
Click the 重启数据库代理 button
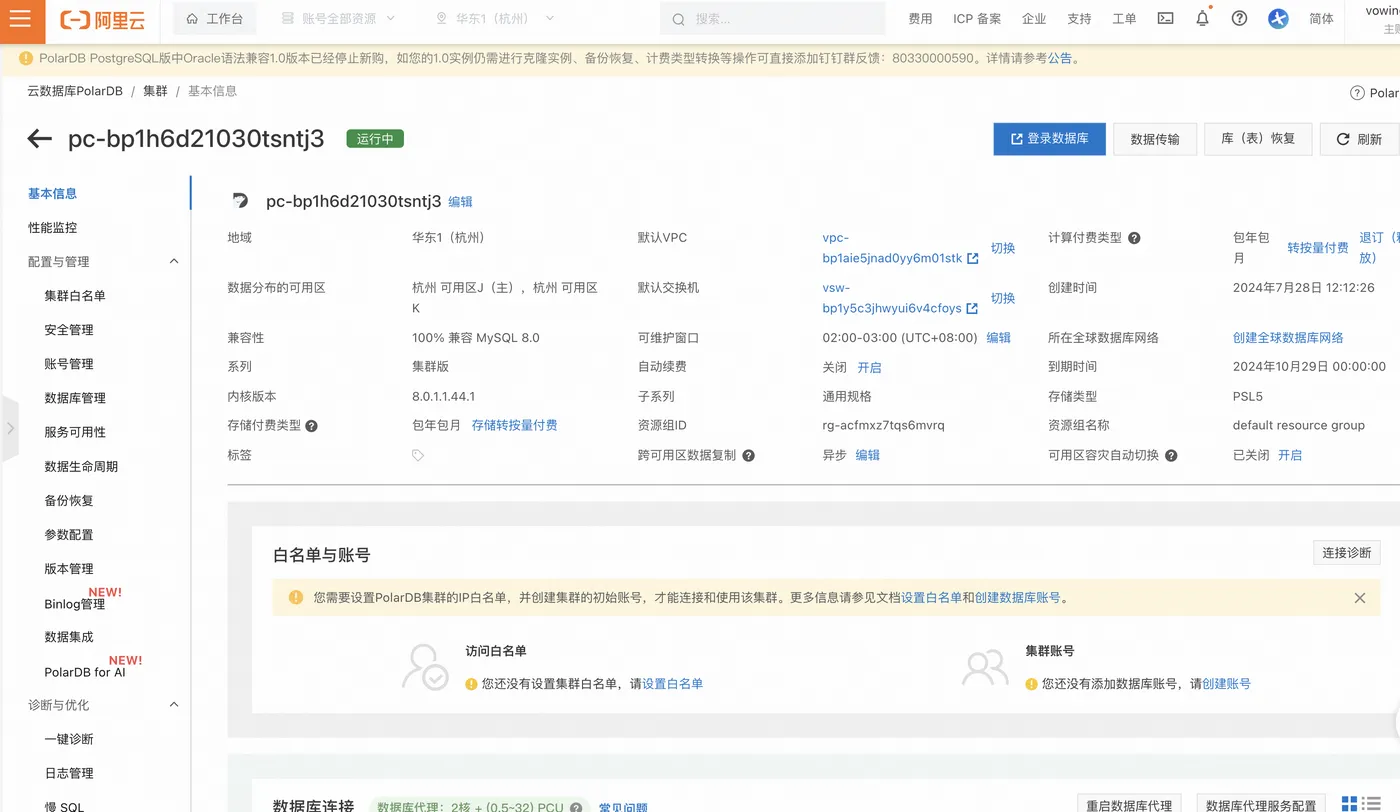1130,806
